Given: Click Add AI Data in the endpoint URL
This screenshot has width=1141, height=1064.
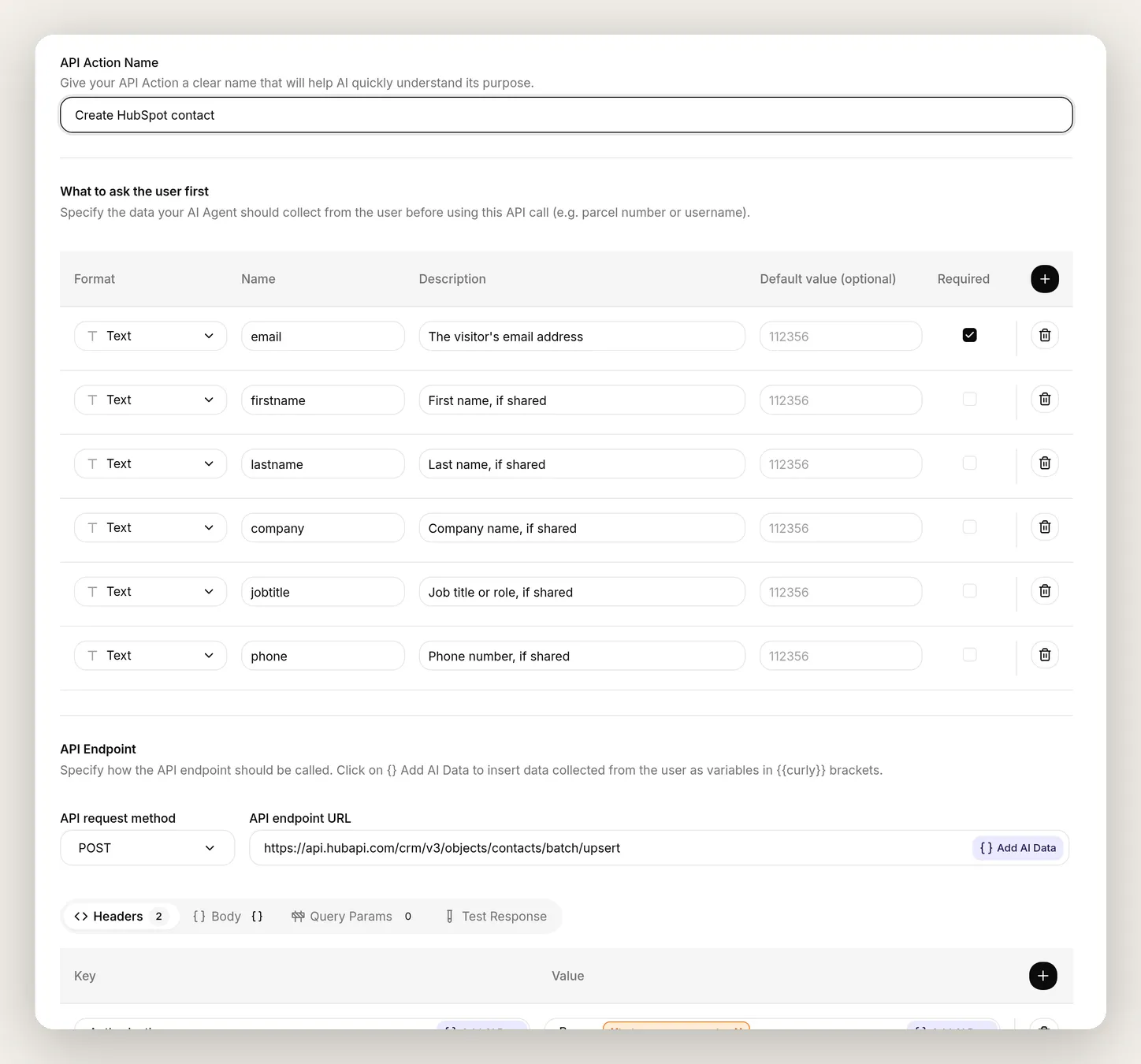Looking at the screenshot, I should click(1018, 848).
